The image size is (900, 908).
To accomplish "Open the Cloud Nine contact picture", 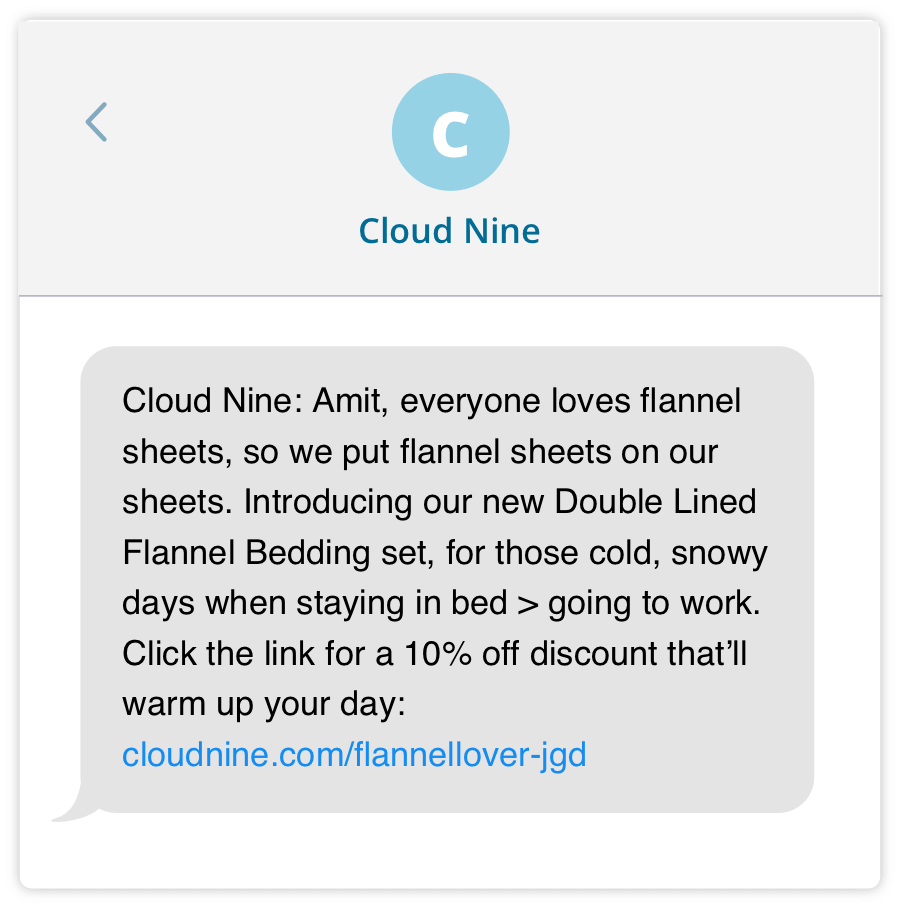I will coord(450,130).
